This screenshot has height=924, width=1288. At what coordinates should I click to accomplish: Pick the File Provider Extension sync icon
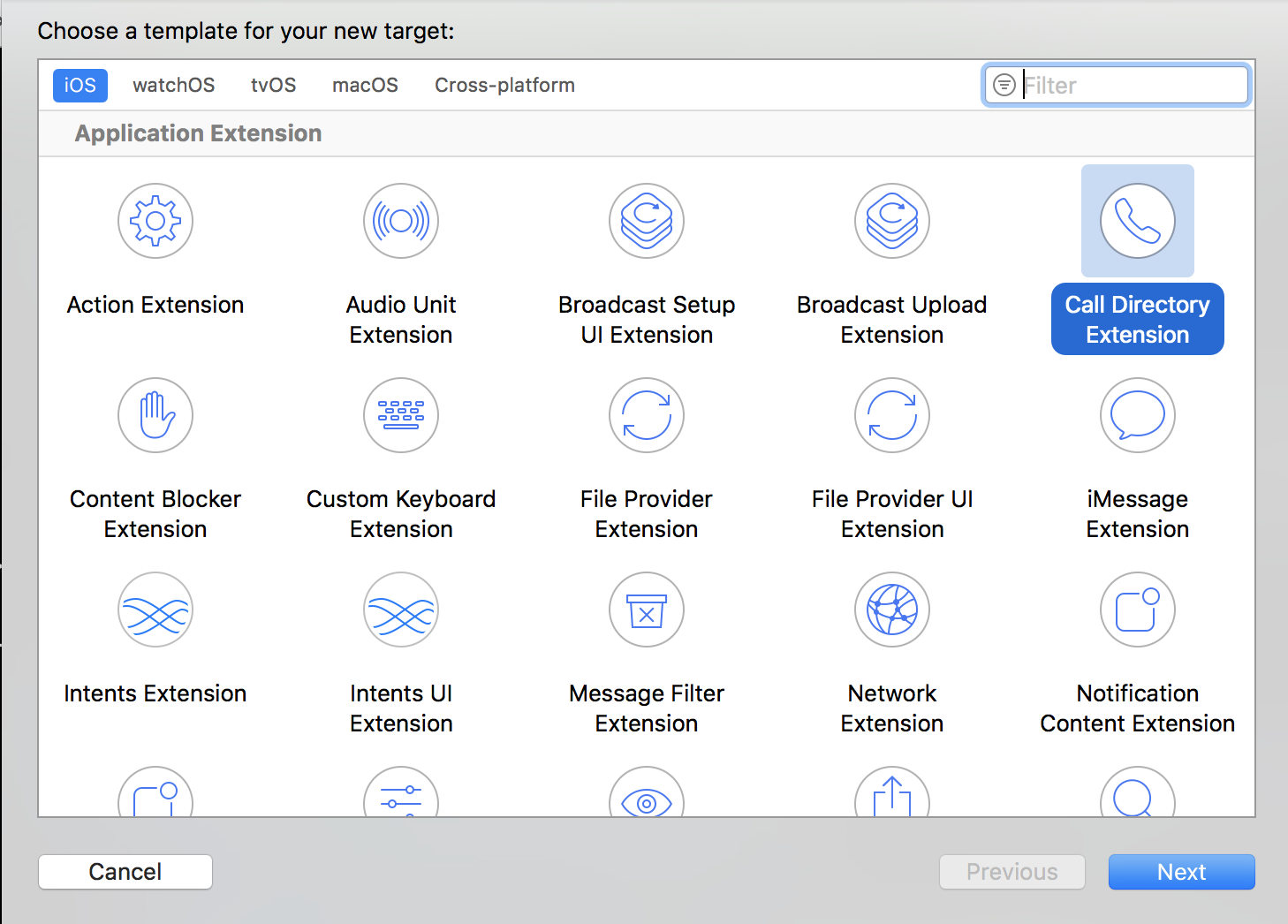click(x=647, y=415)
